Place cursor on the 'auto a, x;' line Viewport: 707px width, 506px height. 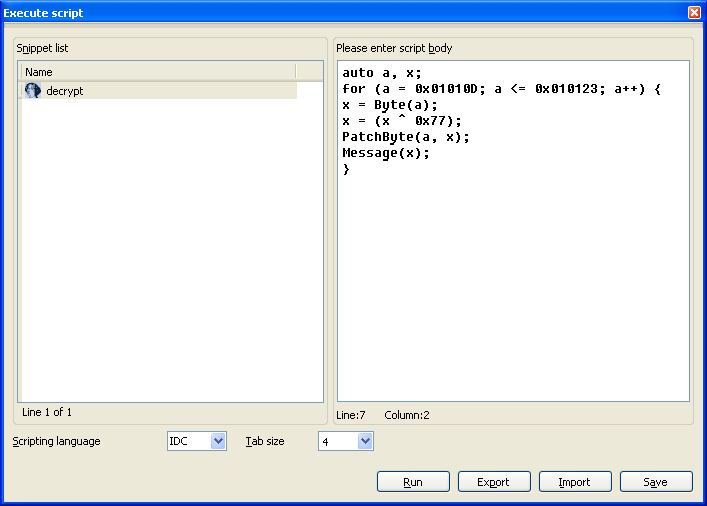click(382, 73)
